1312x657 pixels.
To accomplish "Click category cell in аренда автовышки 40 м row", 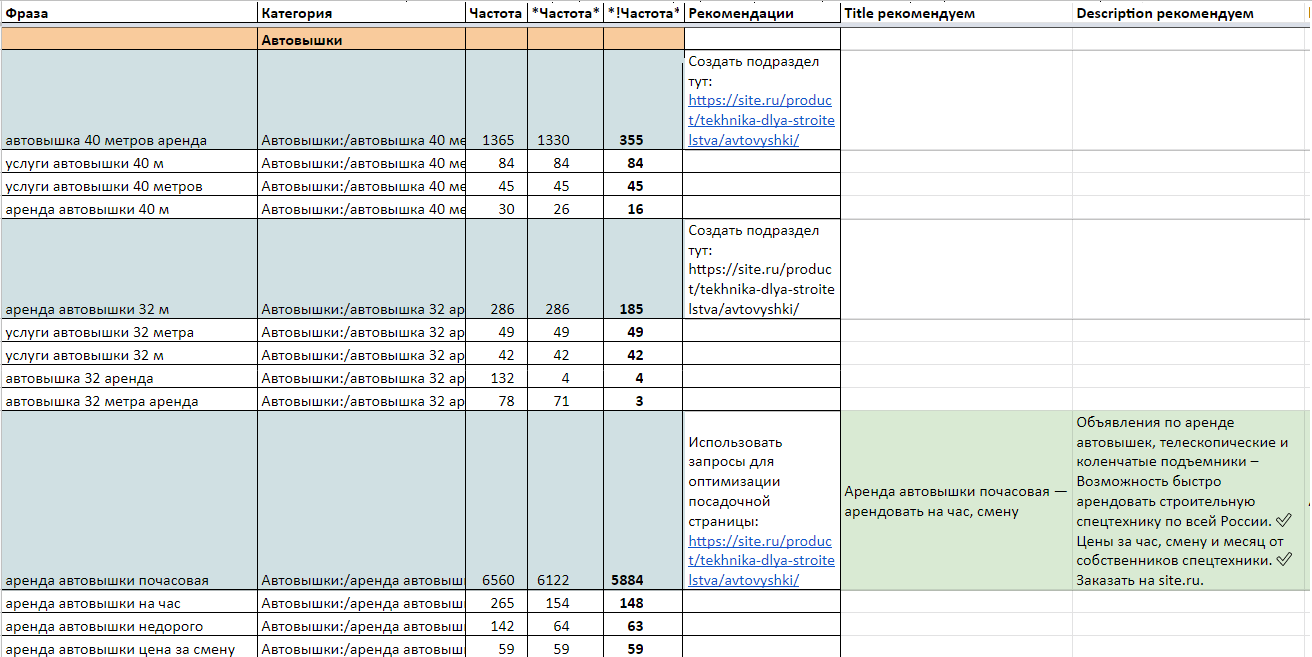I will tap(361, 209).
